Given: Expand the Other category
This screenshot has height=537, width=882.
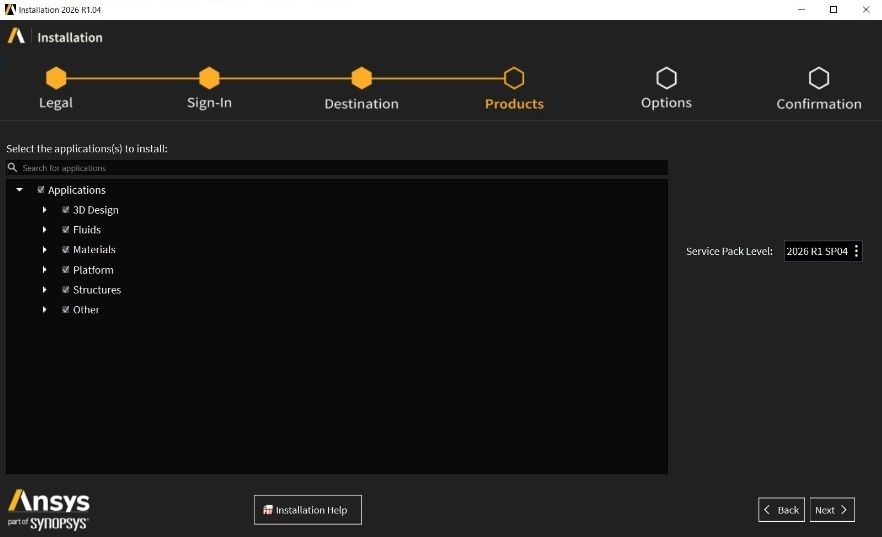Looking at the screenshot, I should [44, 310].
